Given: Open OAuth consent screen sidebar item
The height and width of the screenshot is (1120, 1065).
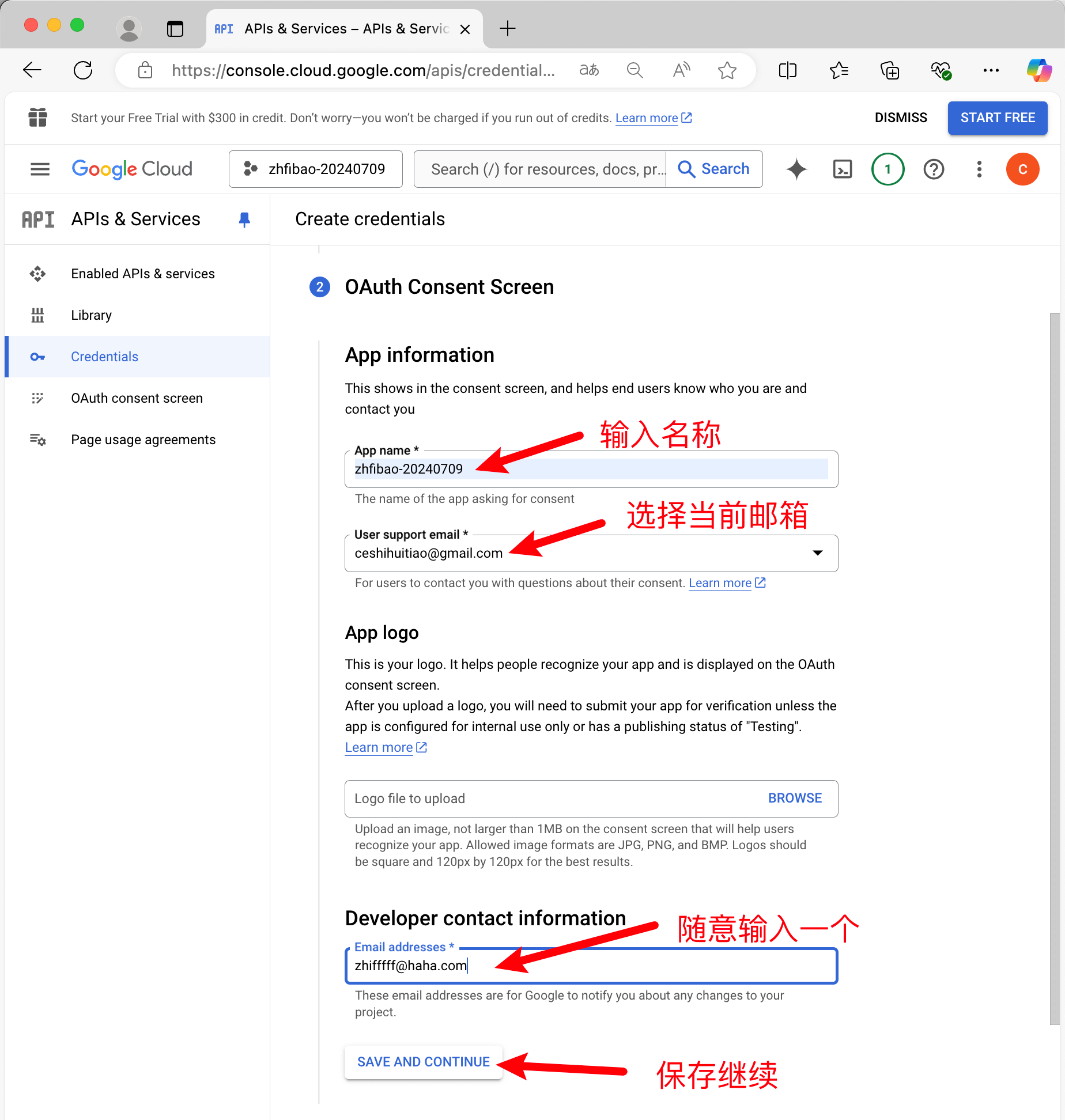Looking at the screenshot, I should [137, 398].
